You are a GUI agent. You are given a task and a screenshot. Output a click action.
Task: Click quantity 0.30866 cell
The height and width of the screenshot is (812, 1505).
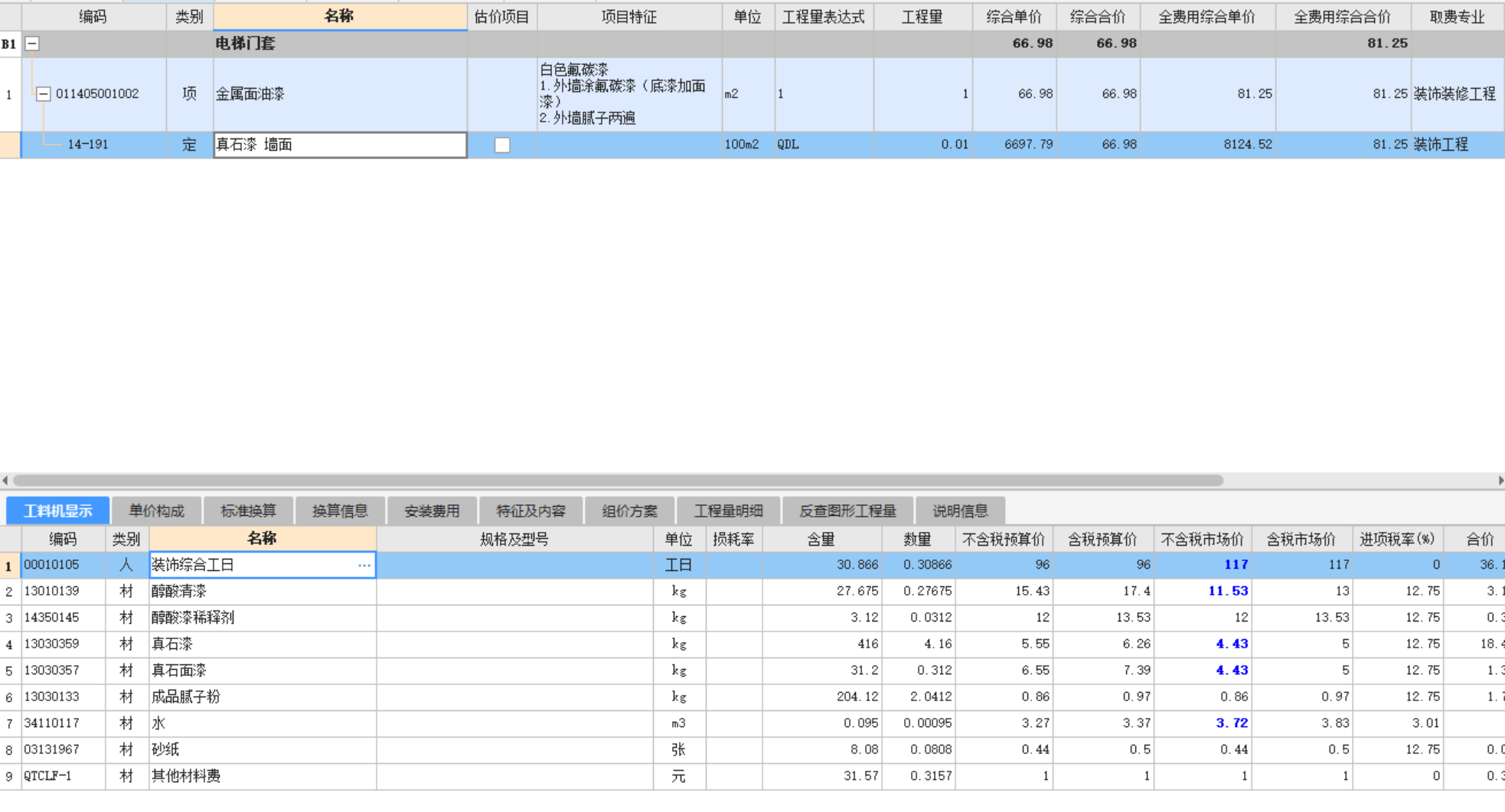click(x=919, y=565)
